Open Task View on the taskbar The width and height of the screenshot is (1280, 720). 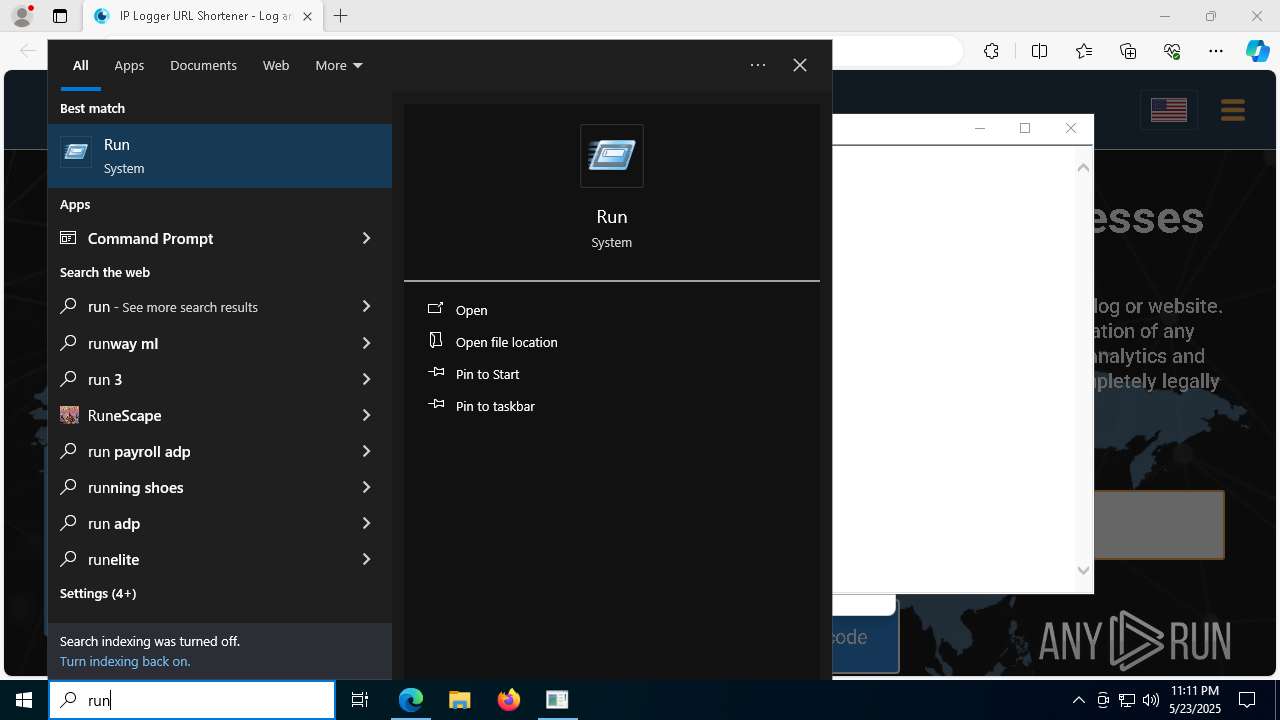pos(360,700)
